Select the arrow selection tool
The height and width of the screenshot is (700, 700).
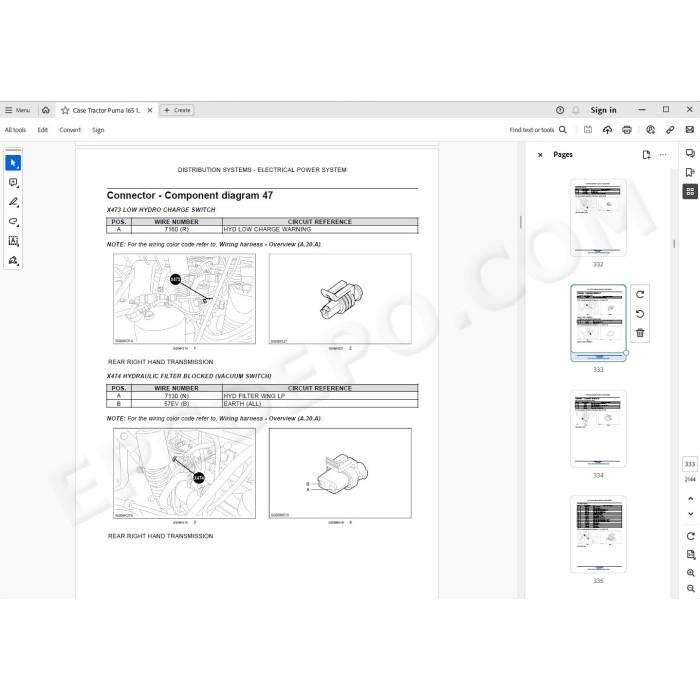click(x=13, y=163)
